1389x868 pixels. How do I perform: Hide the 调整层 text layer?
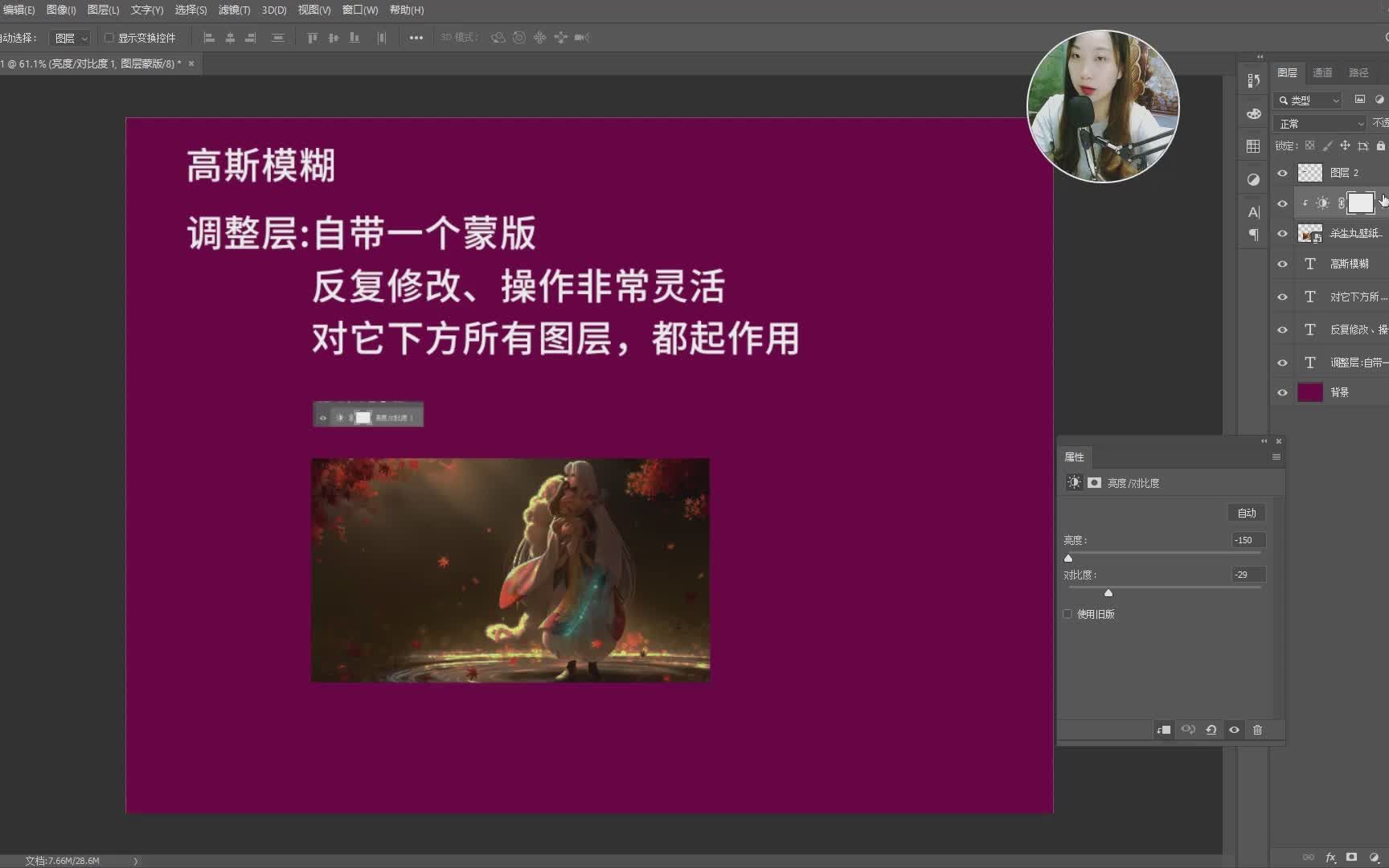[x=1282, y=362]
